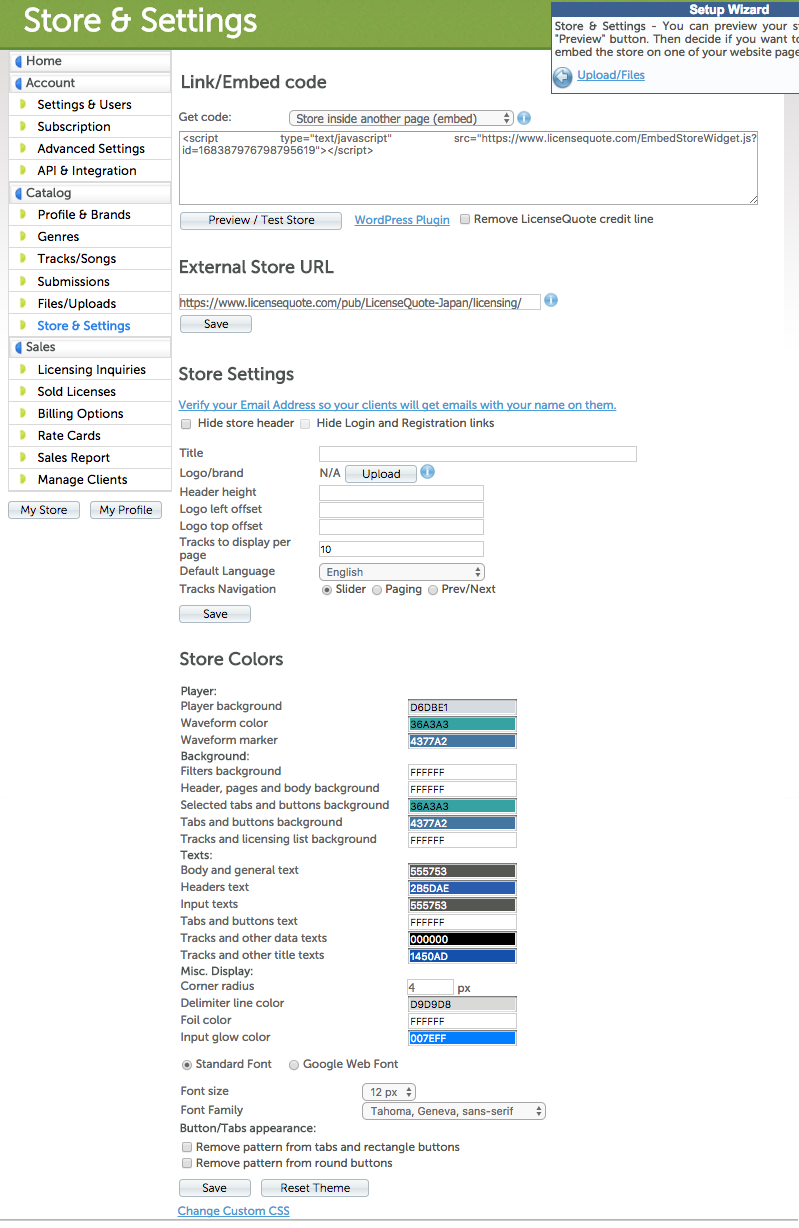Click the info icon next to External Store URL

point(551,300)
